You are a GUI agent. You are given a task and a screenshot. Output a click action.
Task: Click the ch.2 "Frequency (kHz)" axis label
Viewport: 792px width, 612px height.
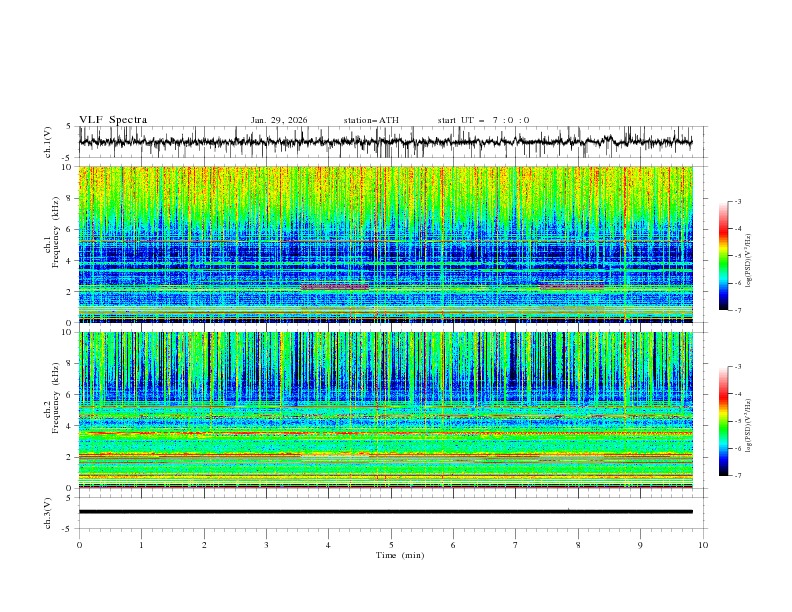click(x=55, y=398)
